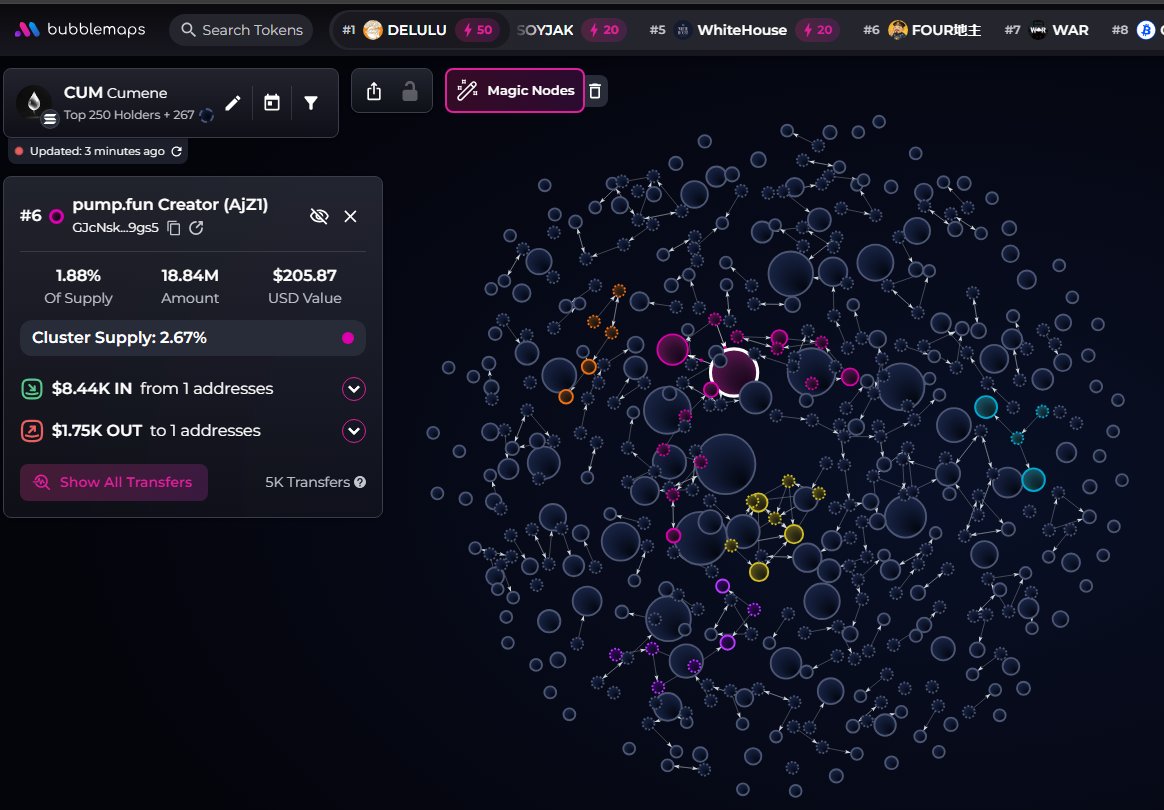Open the 5K Transfers help question mark
The height and width of the screenshot is (810, 1164).
click(x=360, y=482)
